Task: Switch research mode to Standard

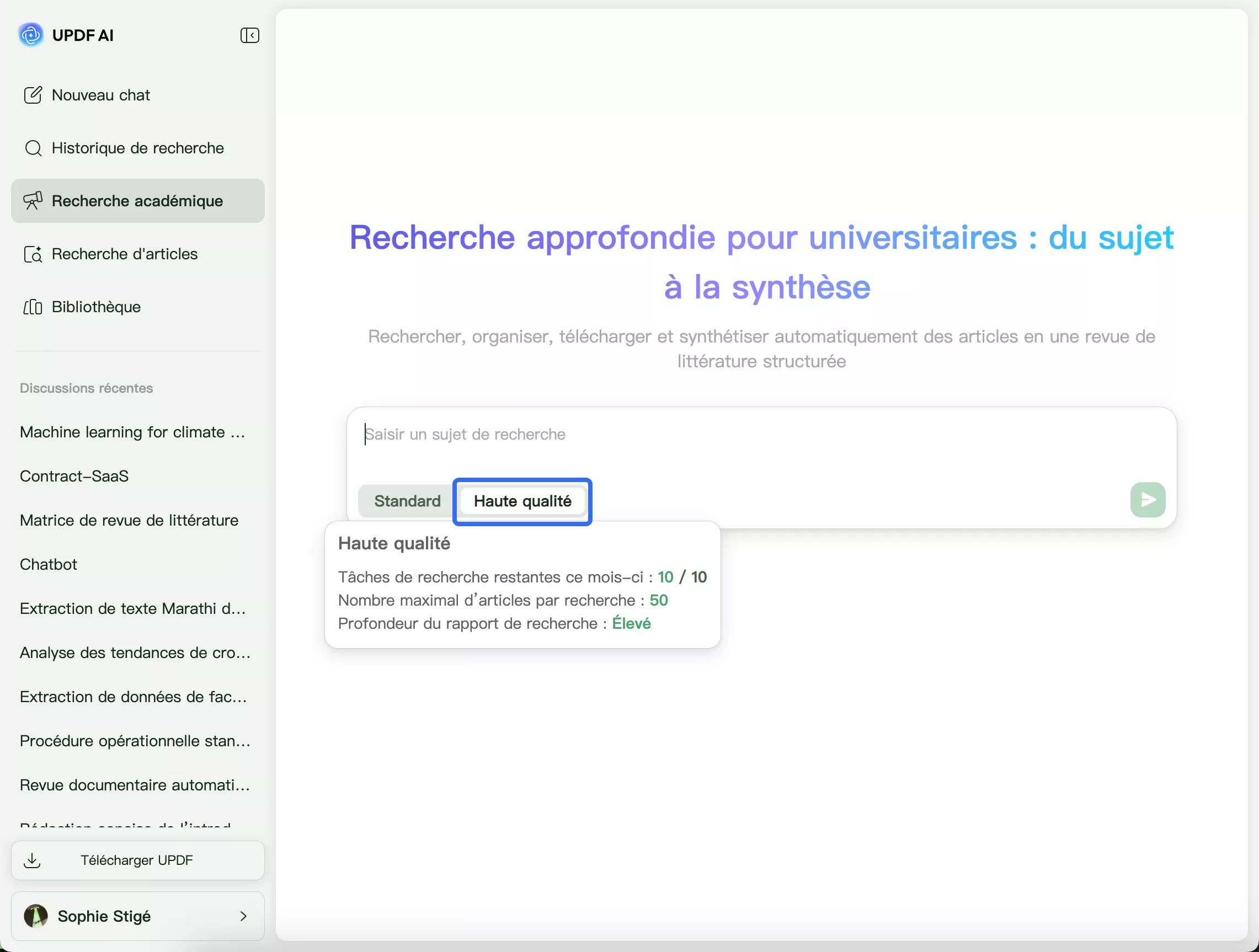Action: (x=407, y=501)
